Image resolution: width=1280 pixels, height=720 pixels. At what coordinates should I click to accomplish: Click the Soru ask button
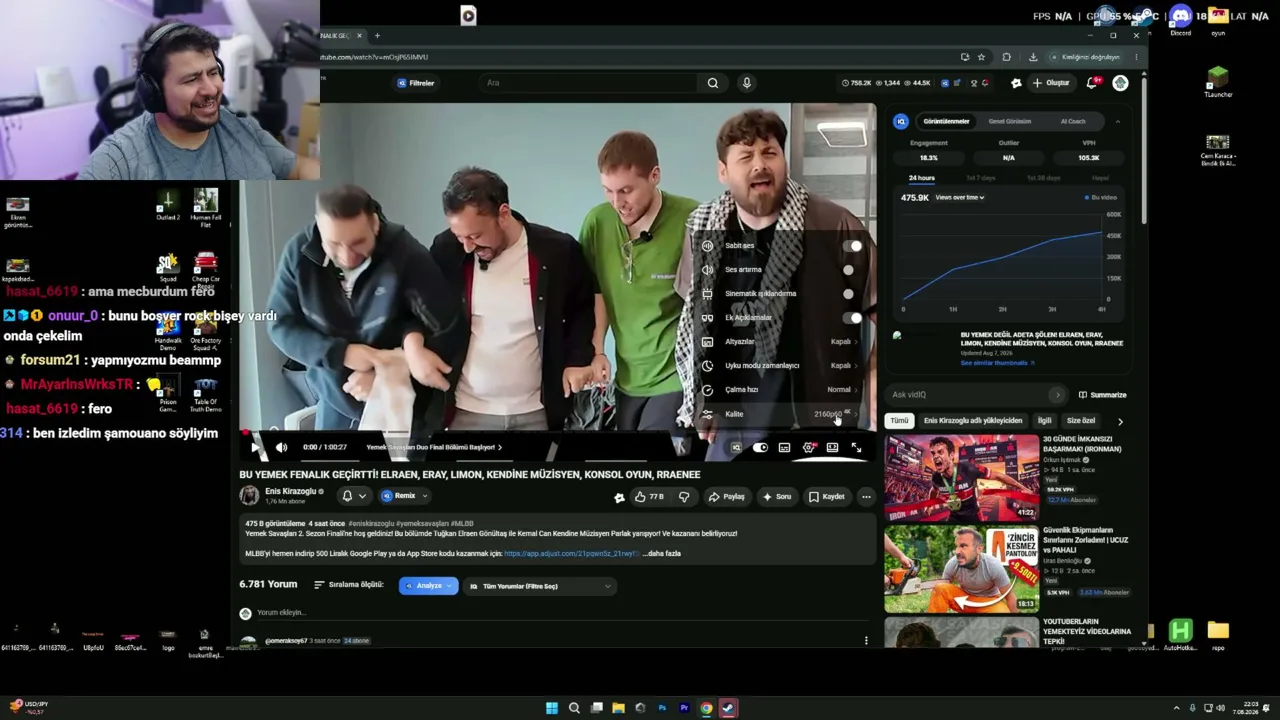pos(777,497)
